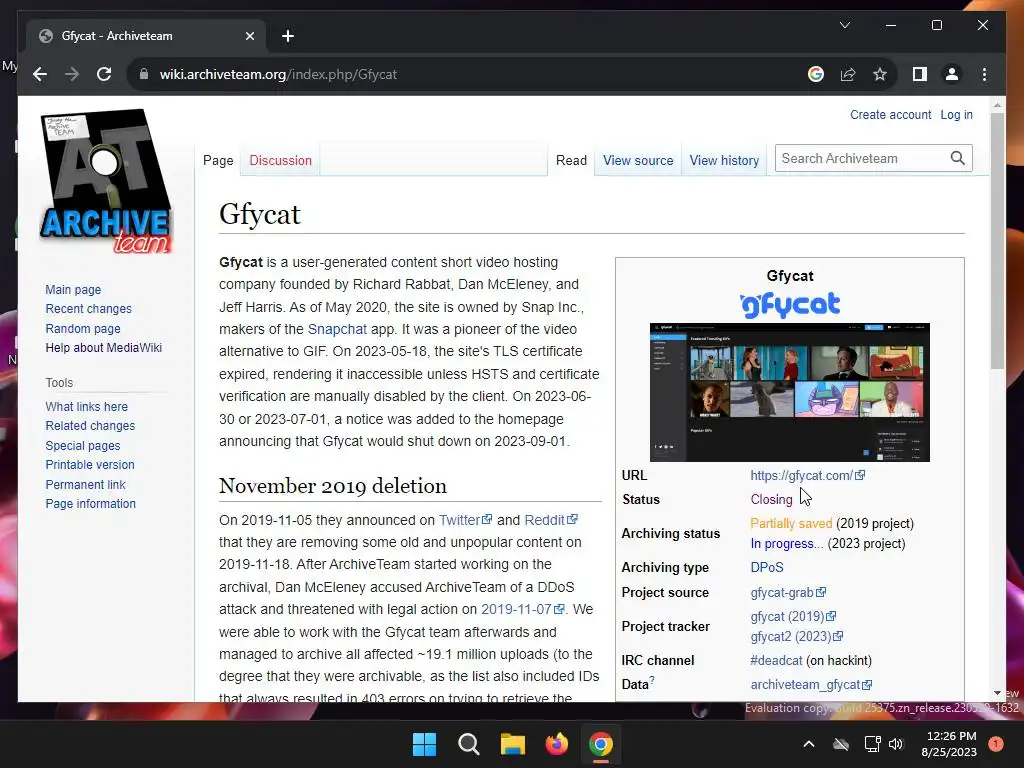
Task: Open volume control in tray
Action: pyautogui.click(x=896, y=744)
